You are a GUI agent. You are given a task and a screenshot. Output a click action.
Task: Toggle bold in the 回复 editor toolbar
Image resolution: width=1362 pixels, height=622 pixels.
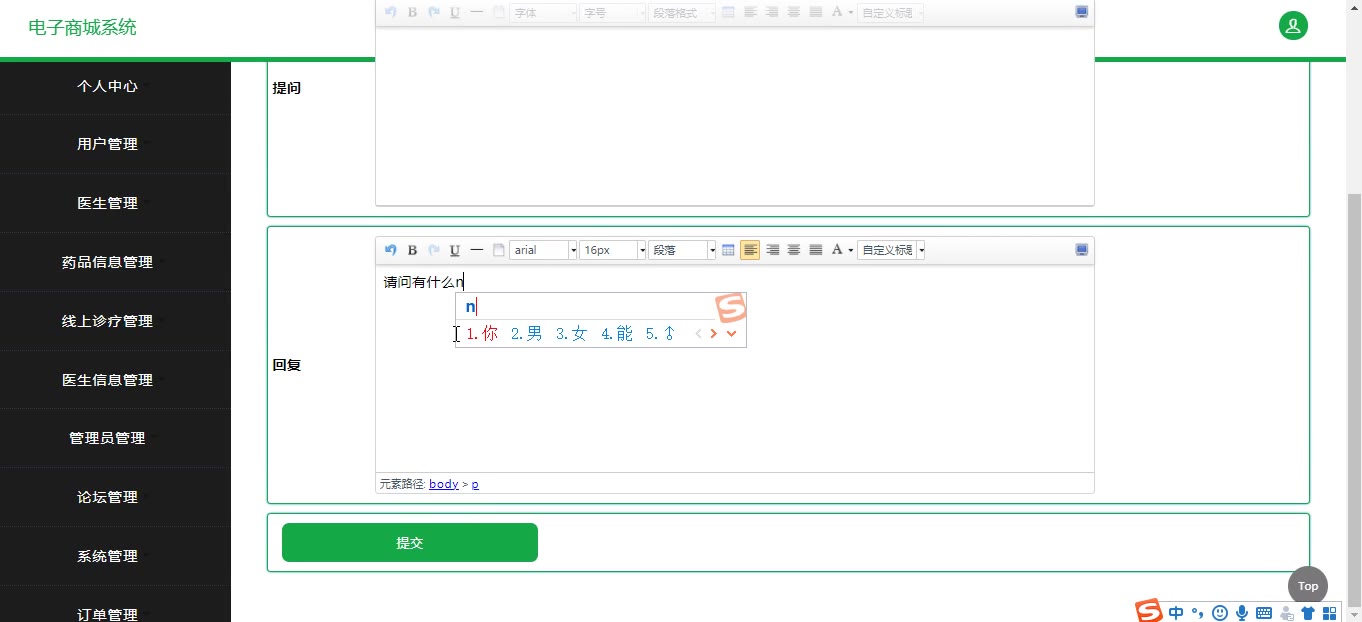pyautogui.click(x=412, y=250)
